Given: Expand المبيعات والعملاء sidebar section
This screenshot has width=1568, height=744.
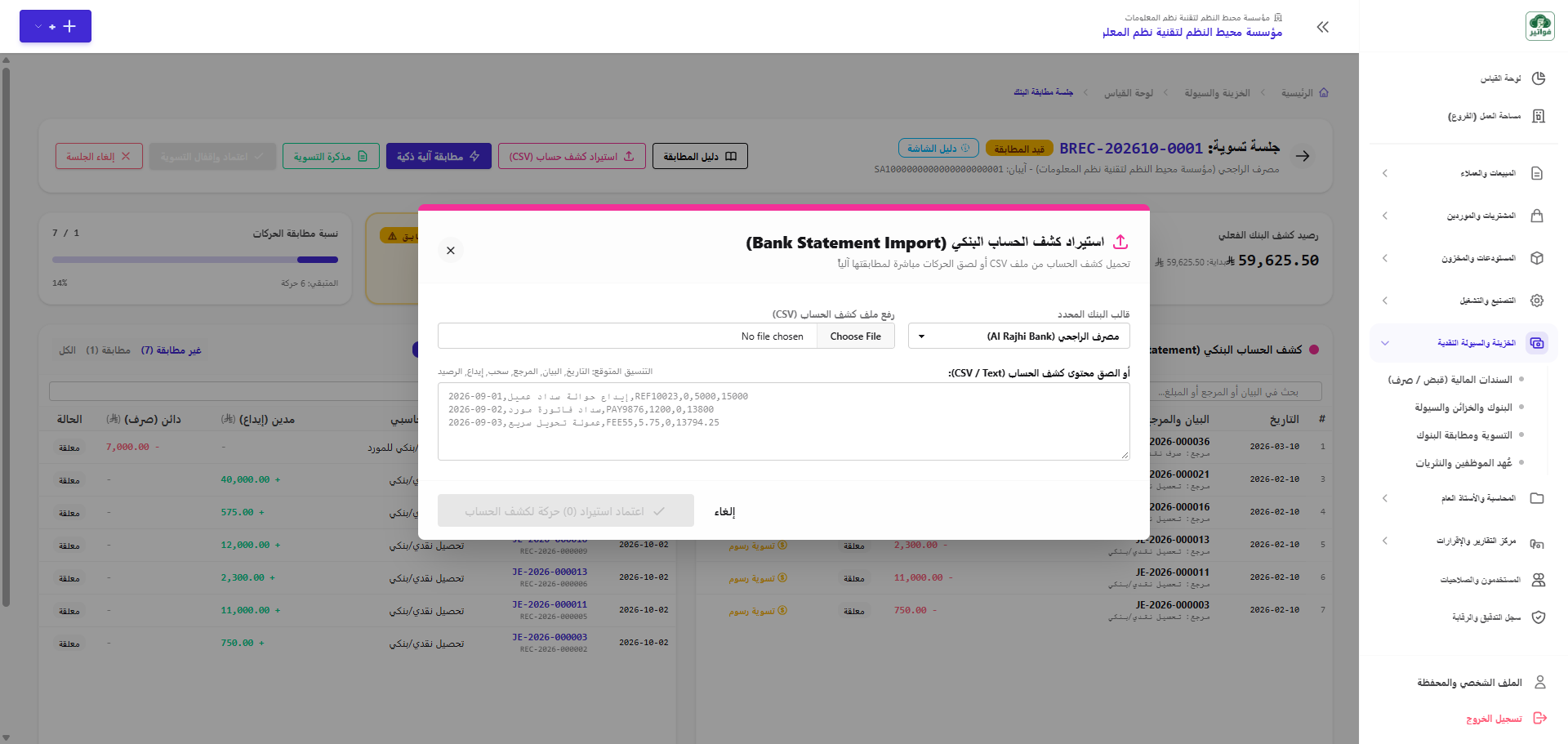Looking at the screenshot, I should click(1463, 173).
